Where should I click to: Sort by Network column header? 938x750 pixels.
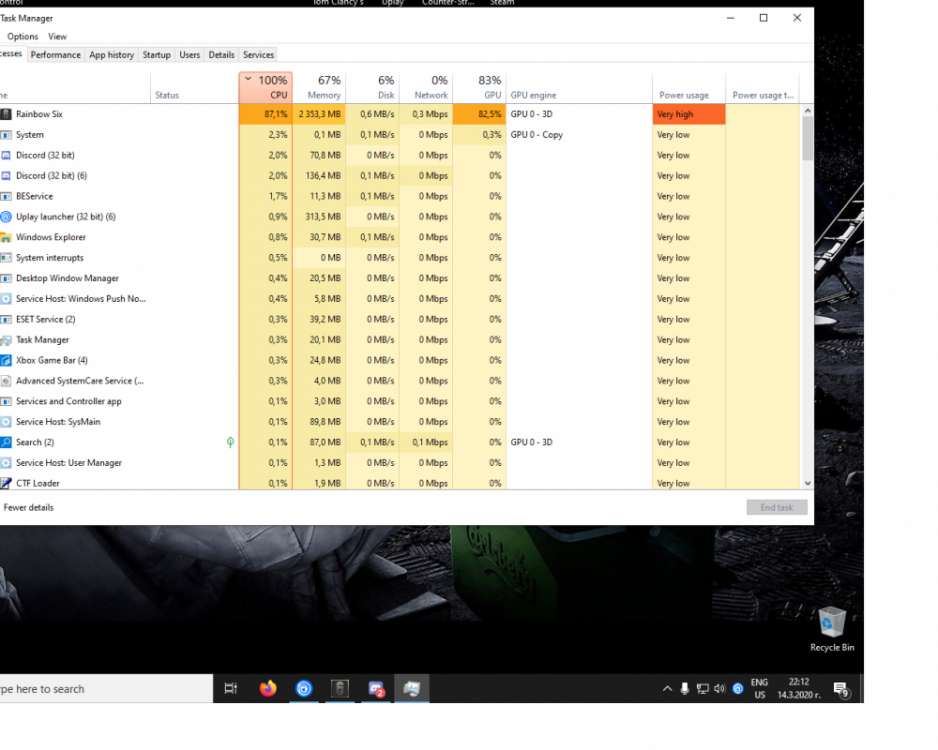pyautogui.click(x=426, y=87)
